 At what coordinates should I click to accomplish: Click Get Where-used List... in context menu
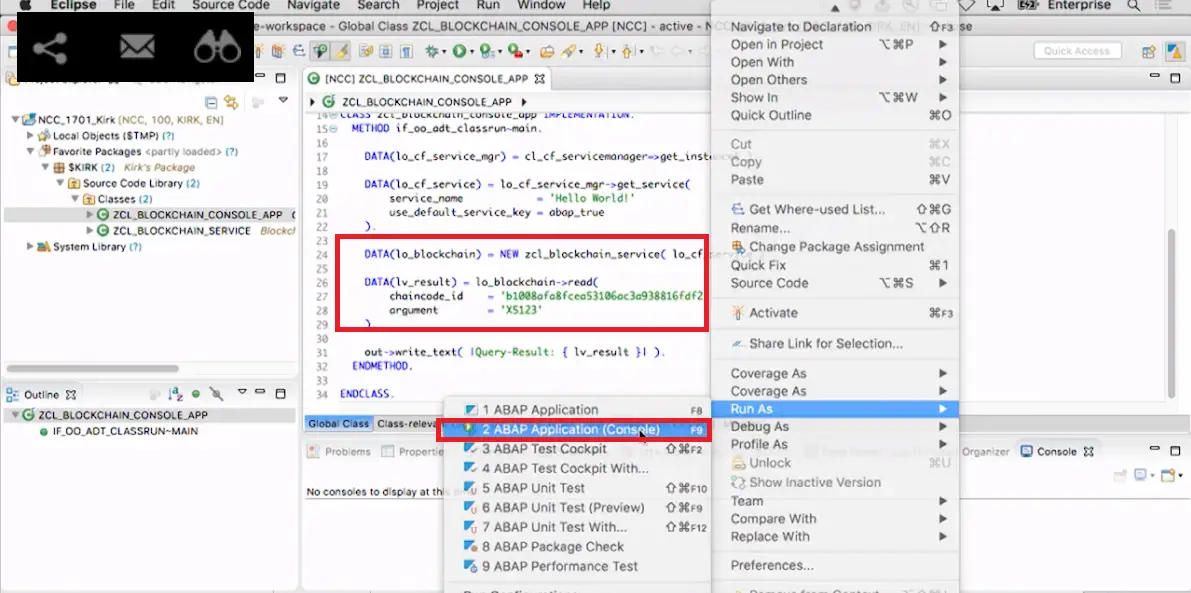(836, 210)
